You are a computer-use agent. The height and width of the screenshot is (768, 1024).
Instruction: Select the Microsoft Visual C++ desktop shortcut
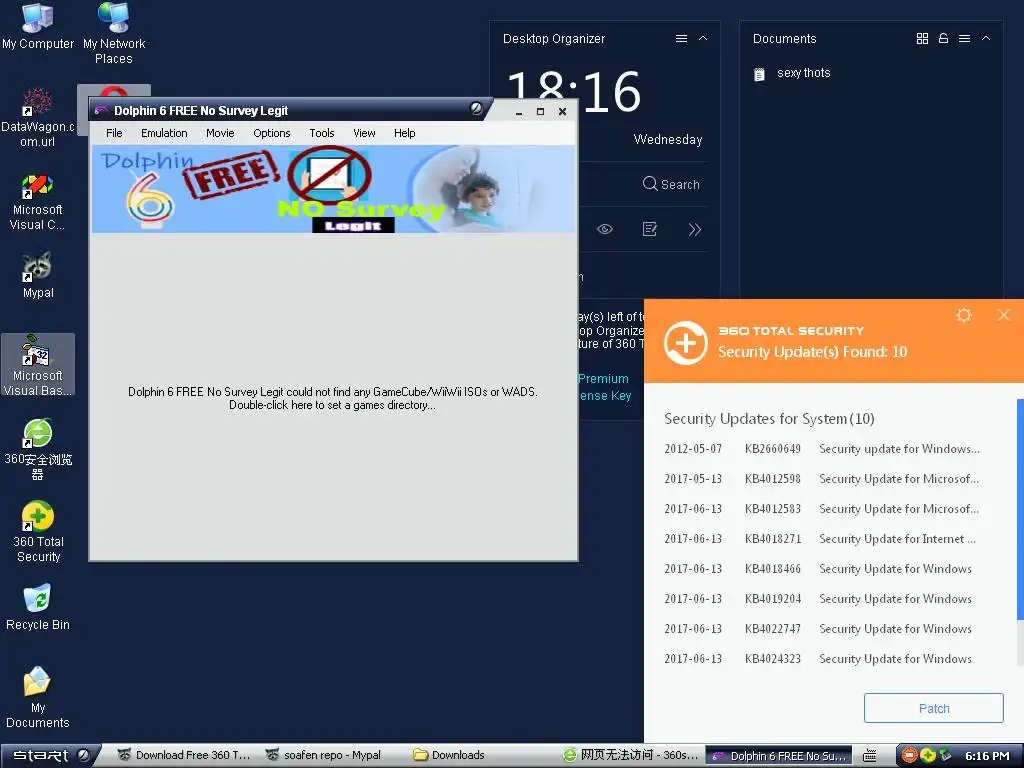pyautogui.click(x=37, y=202)
